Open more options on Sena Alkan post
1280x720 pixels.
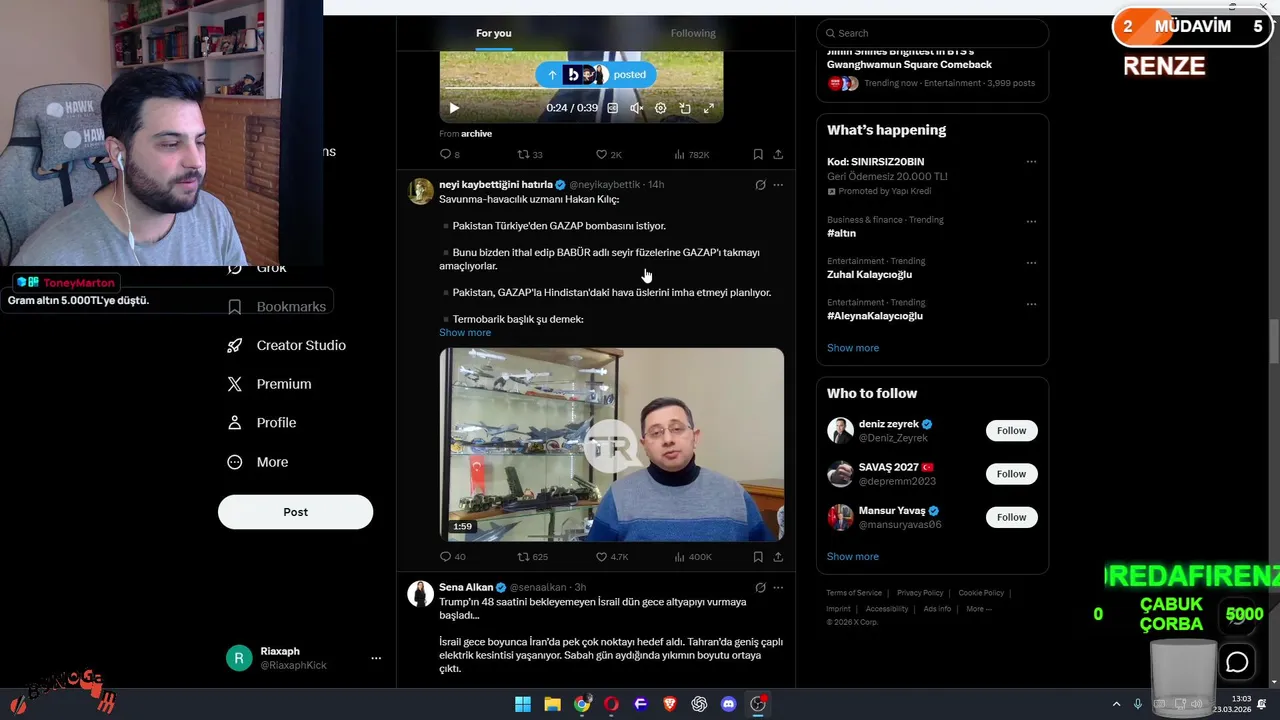pos(778,587)
